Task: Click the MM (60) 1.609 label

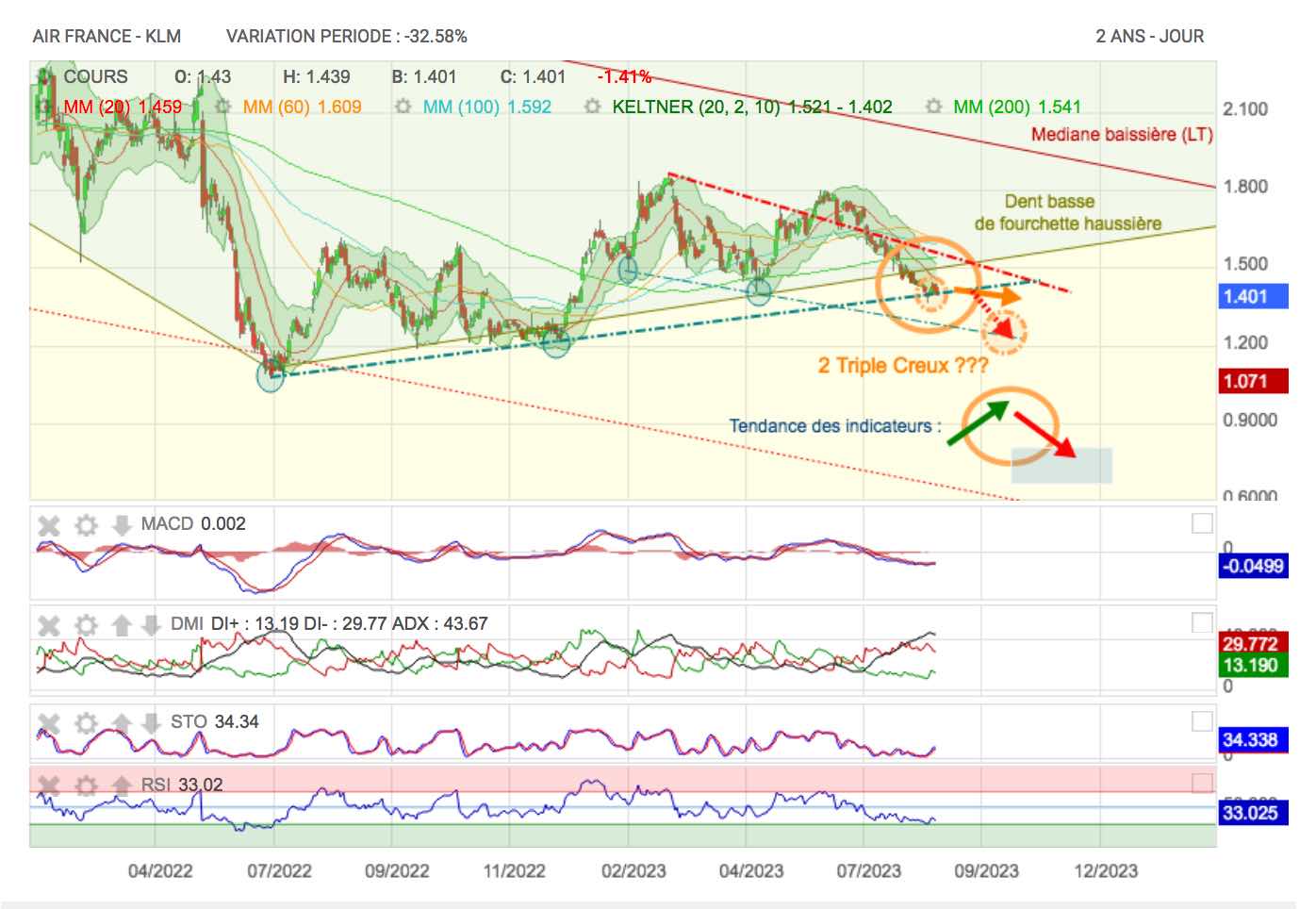Action: click(302, 107)
